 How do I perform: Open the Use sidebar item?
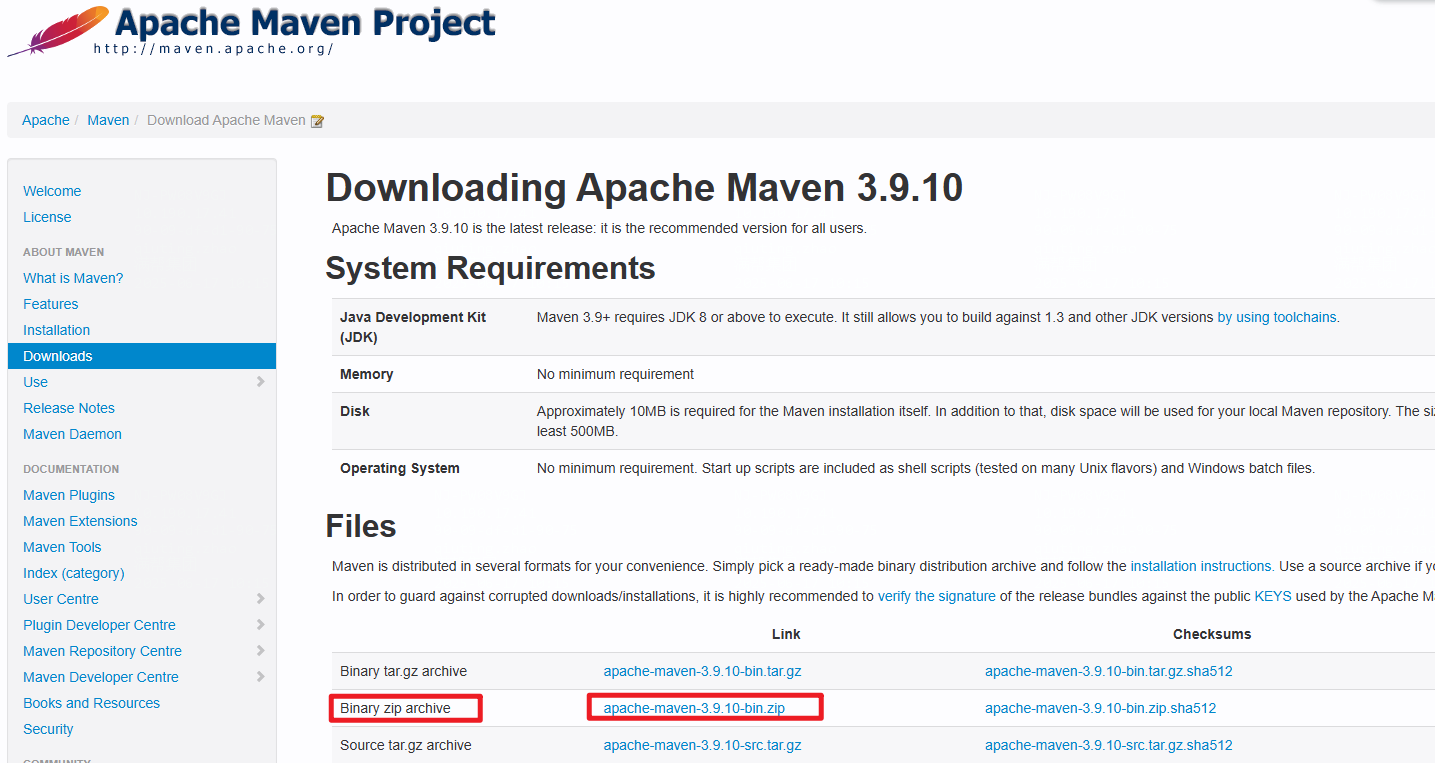click(35, 382)
